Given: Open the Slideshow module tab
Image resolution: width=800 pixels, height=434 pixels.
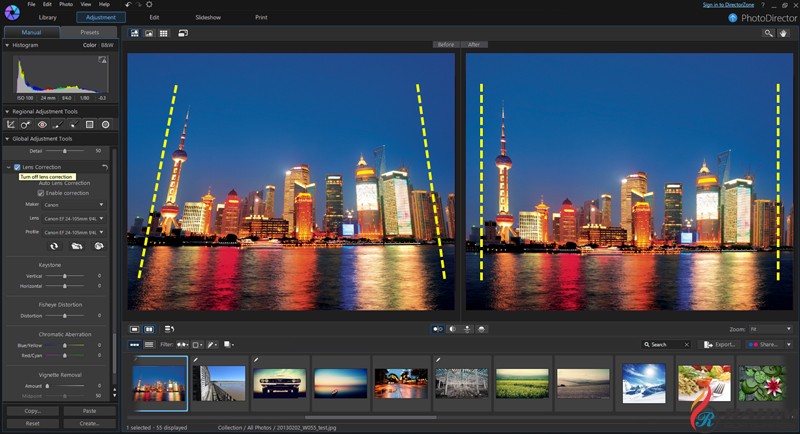Looking at the screenshot, I should [x=207, y=18].
